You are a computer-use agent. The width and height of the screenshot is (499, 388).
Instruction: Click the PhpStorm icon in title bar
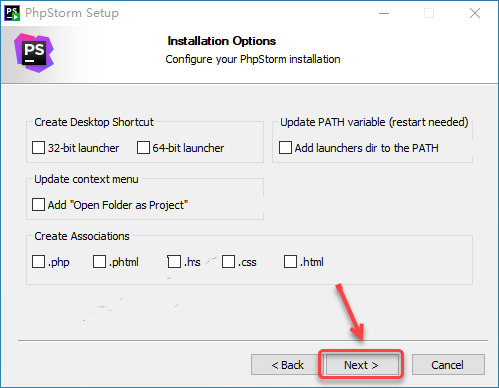12,13
